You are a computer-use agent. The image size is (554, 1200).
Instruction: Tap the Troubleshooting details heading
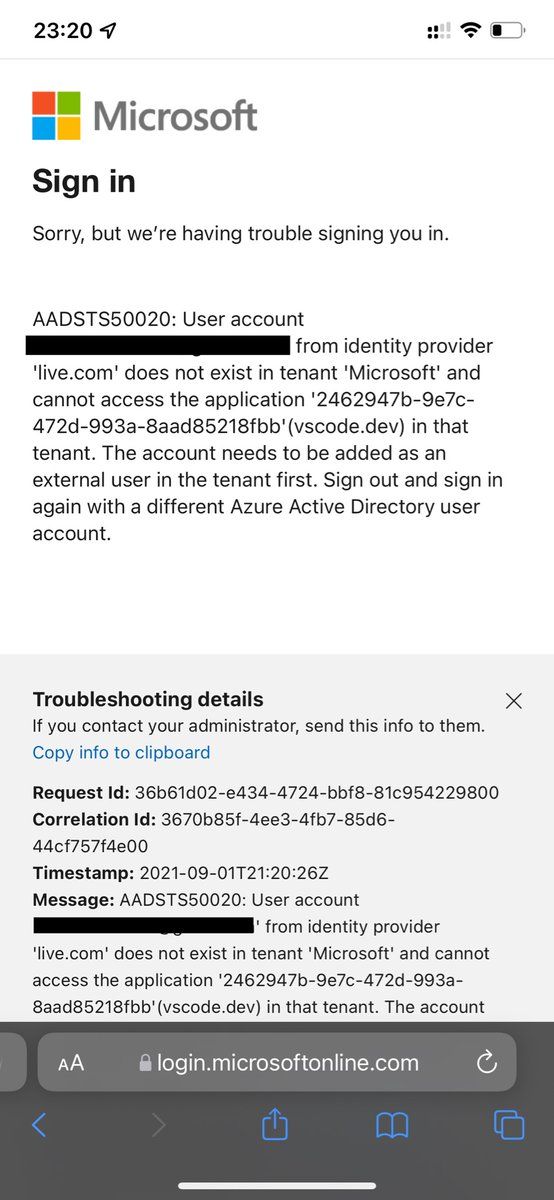[148, 699]
